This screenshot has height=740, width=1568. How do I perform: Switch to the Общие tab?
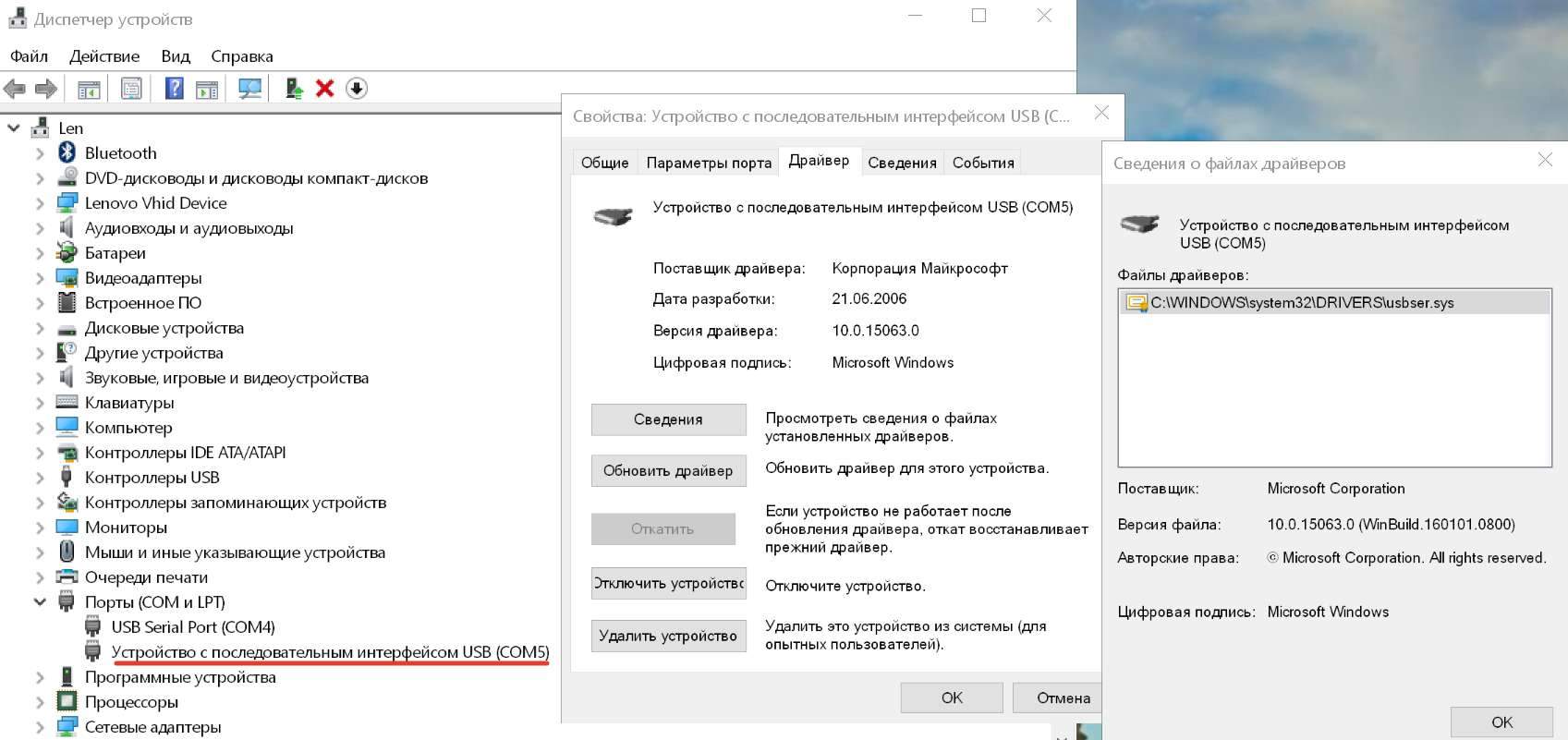coord(605,163)
